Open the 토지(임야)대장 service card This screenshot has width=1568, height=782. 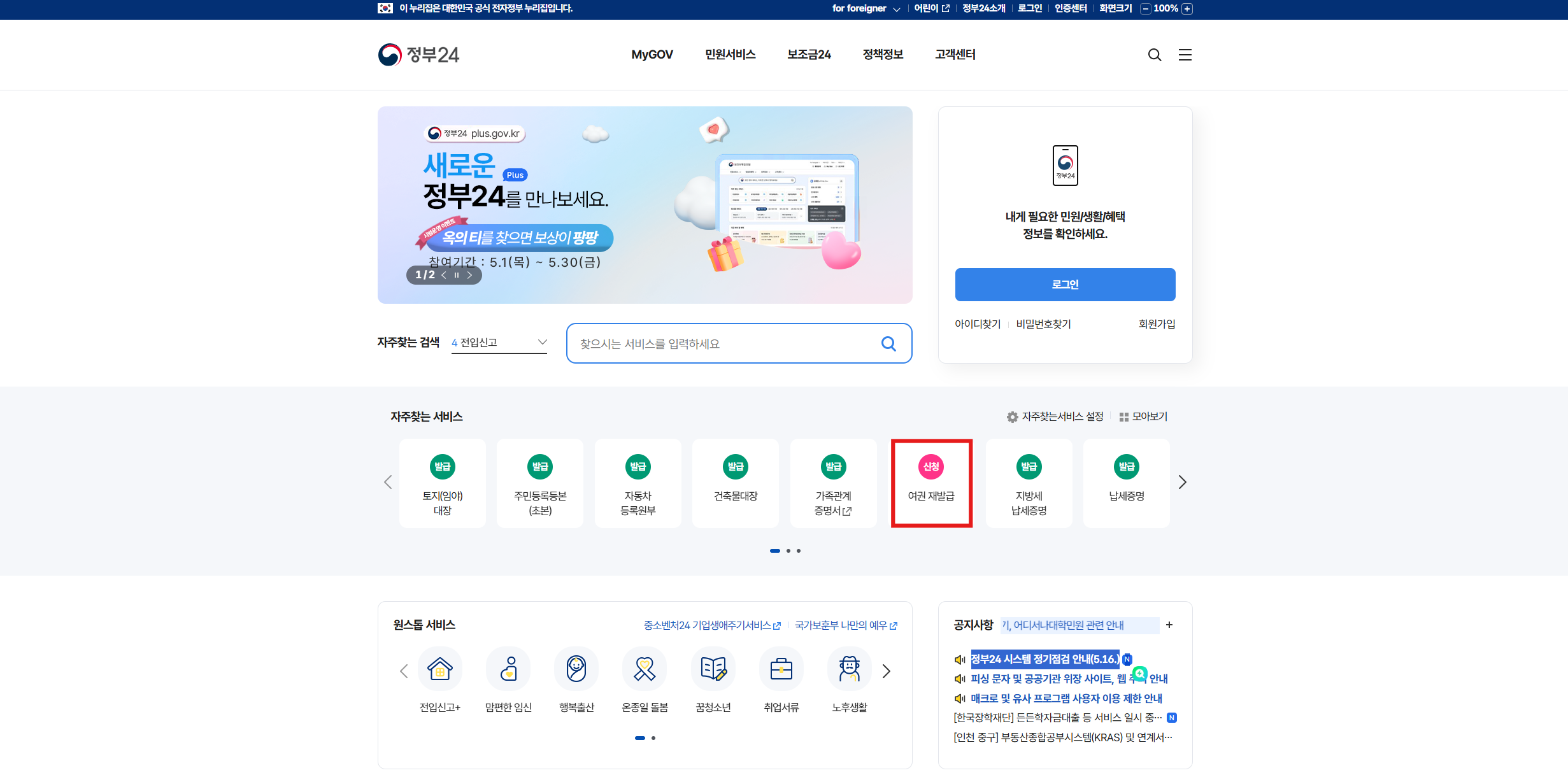[x=443, y=483]
